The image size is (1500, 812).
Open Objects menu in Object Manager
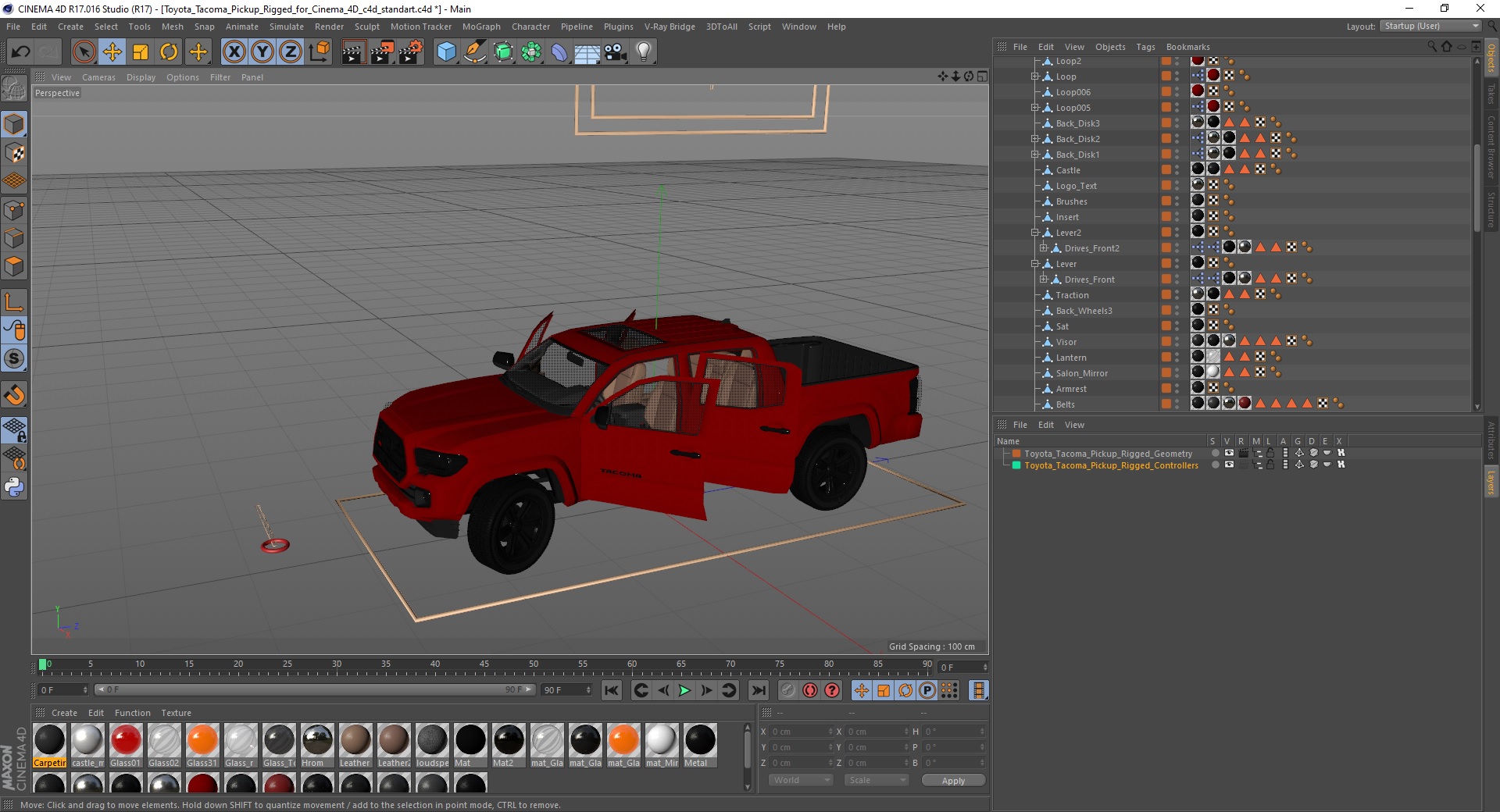point(1110,47)
